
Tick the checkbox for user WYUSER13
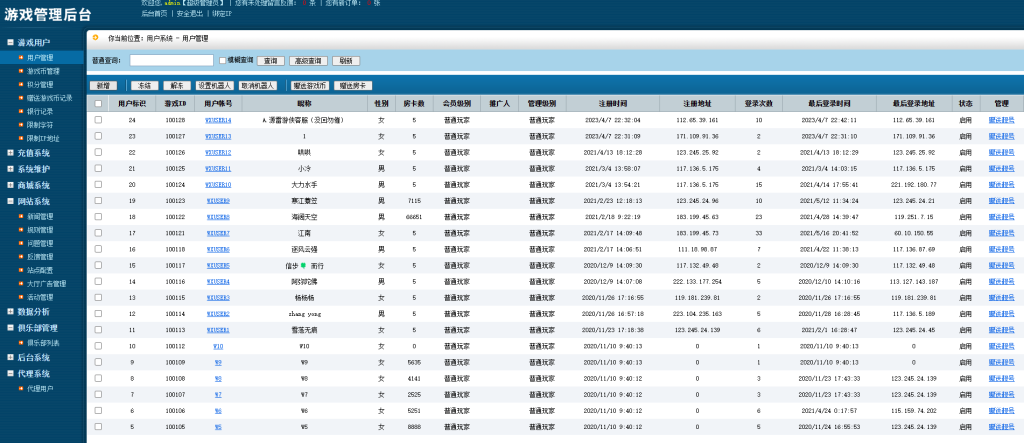(98, 136)
